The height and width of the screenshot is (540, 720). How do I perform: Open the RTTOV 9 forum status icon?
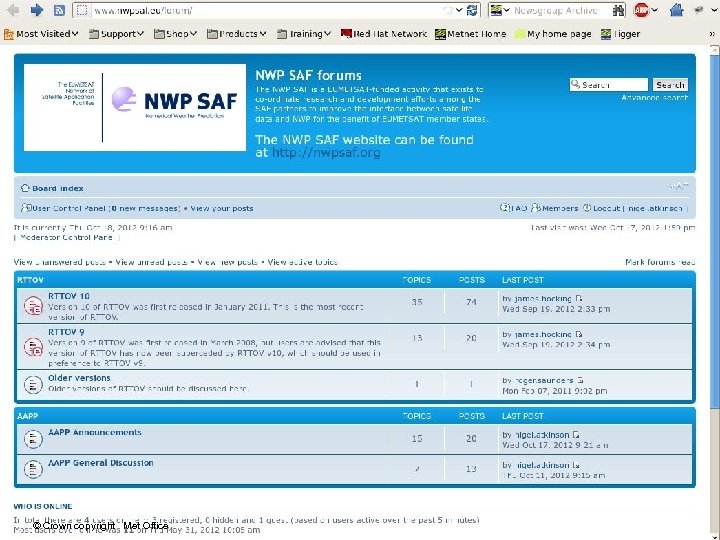(33, 347)
